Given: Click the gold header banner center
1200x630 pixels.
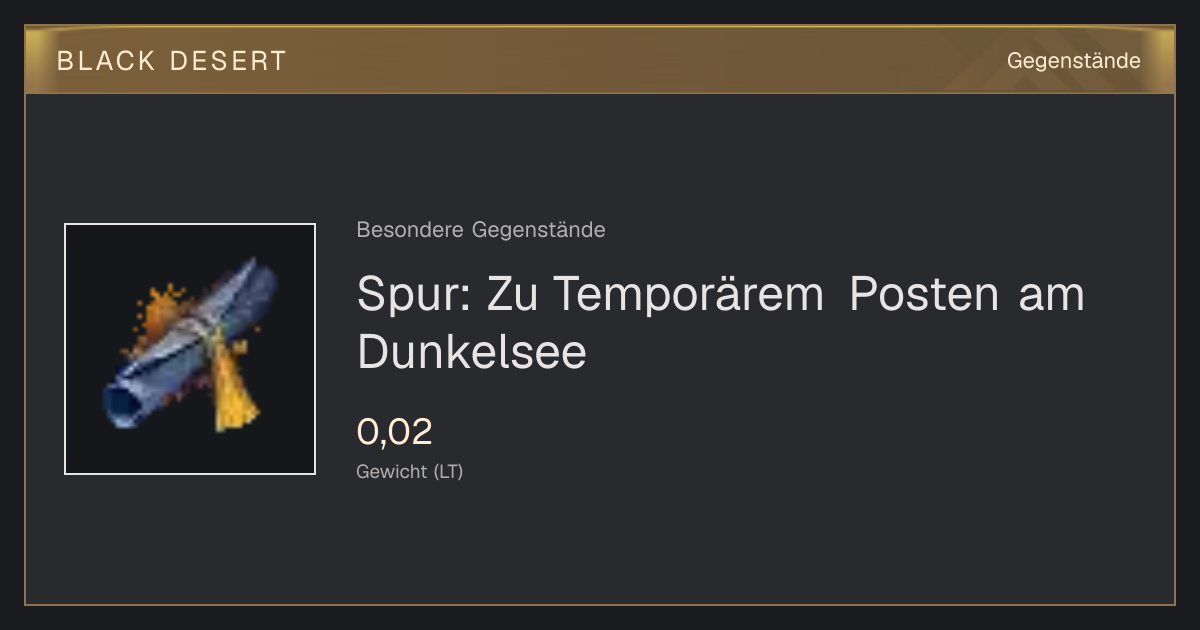Looking at the screenshot, I should click(600, 60).
